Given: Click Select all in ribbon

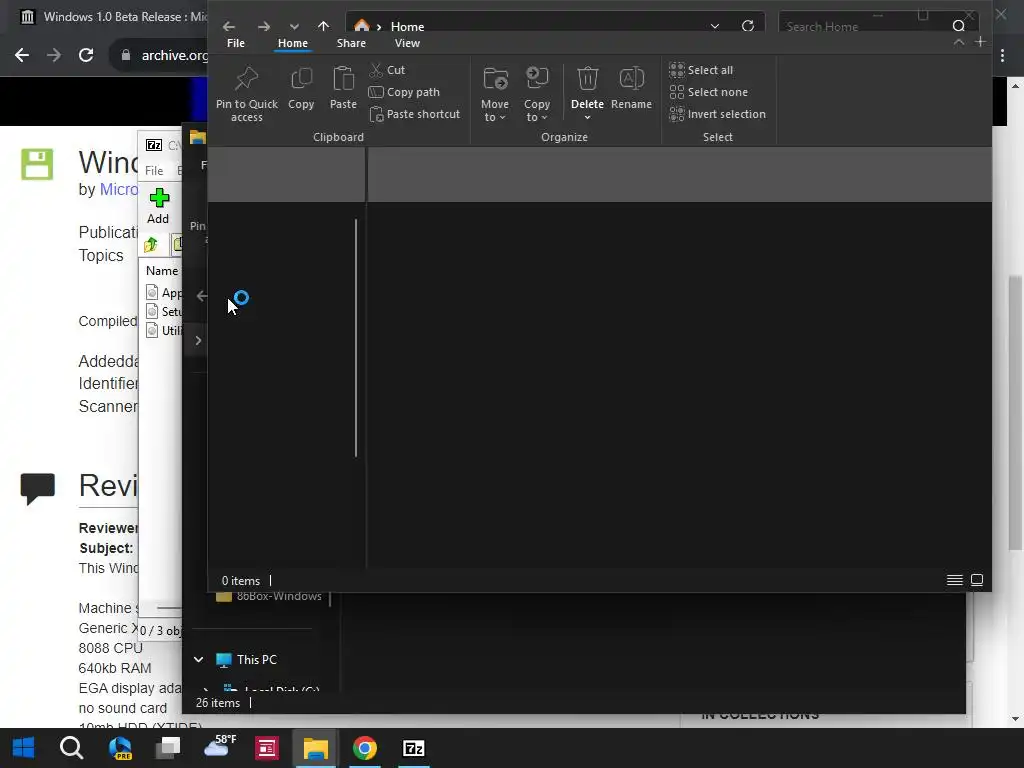Looking at the screenshot, I should click(x=701, y=70).
